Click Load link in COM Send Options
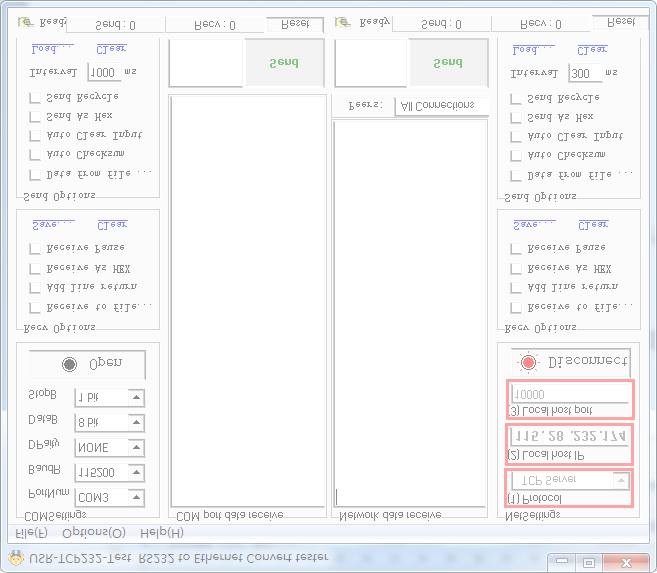Image resolution: width=657 pixels, height=573 pixels. click(x=52, y=49)
